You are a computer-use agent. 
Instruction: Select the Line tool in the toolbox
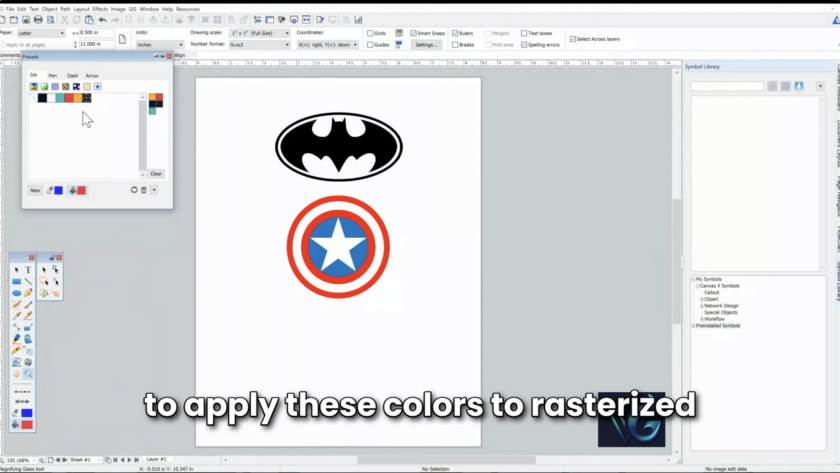pos(28,281)
